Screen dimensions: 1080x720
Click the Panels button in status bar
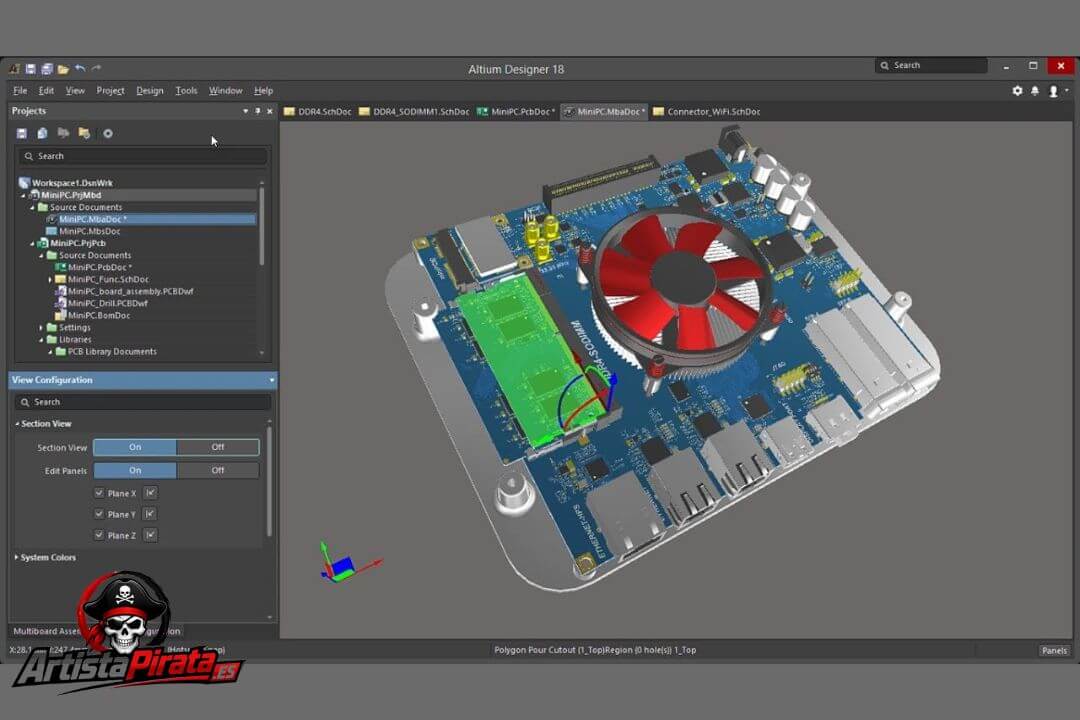click(x=1054, y=650)
